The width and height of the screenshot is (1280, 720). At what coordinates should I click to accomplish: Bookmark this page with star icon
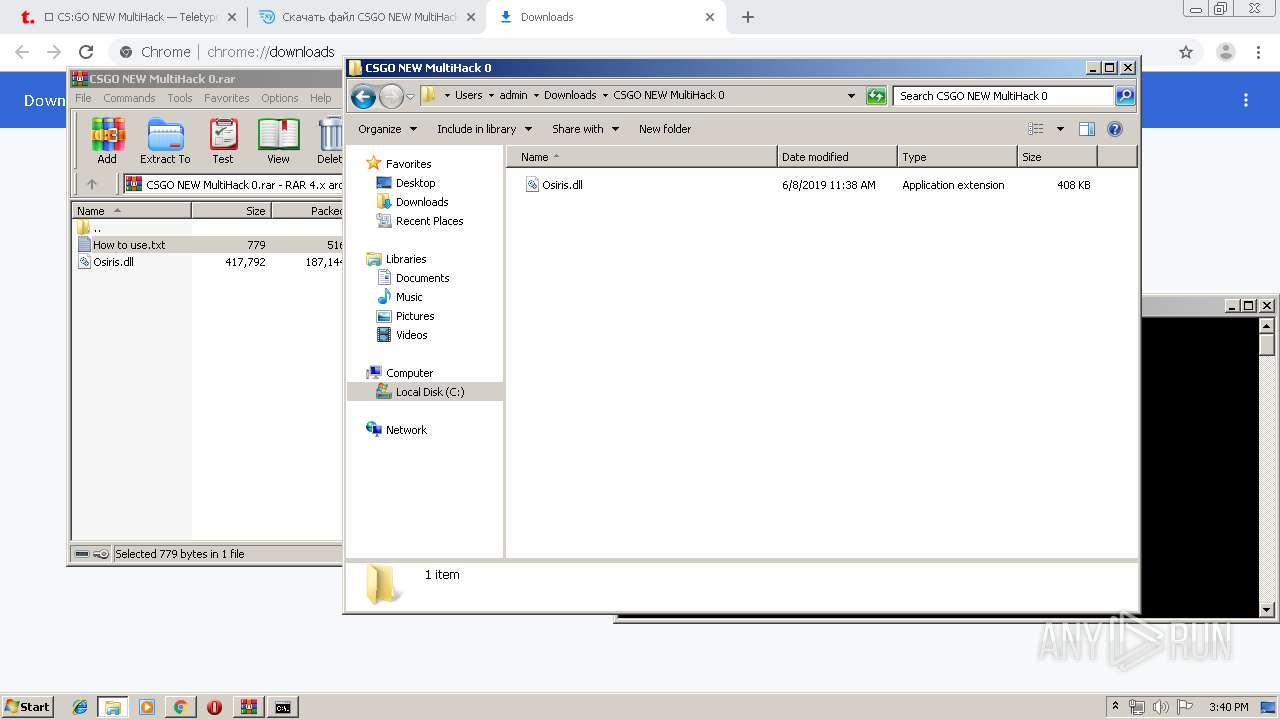1186,52
